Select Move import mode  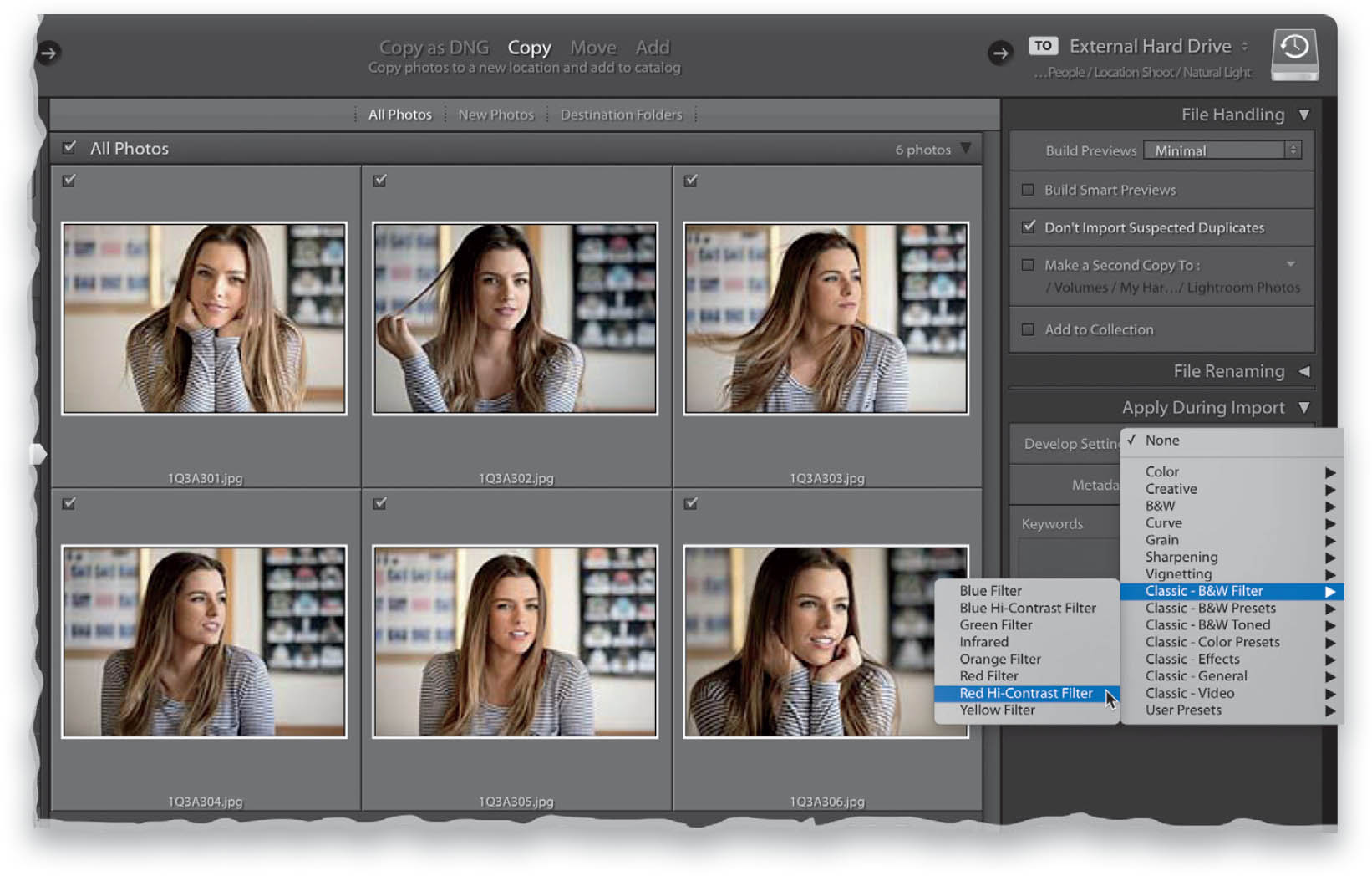(x=593, y=48)
